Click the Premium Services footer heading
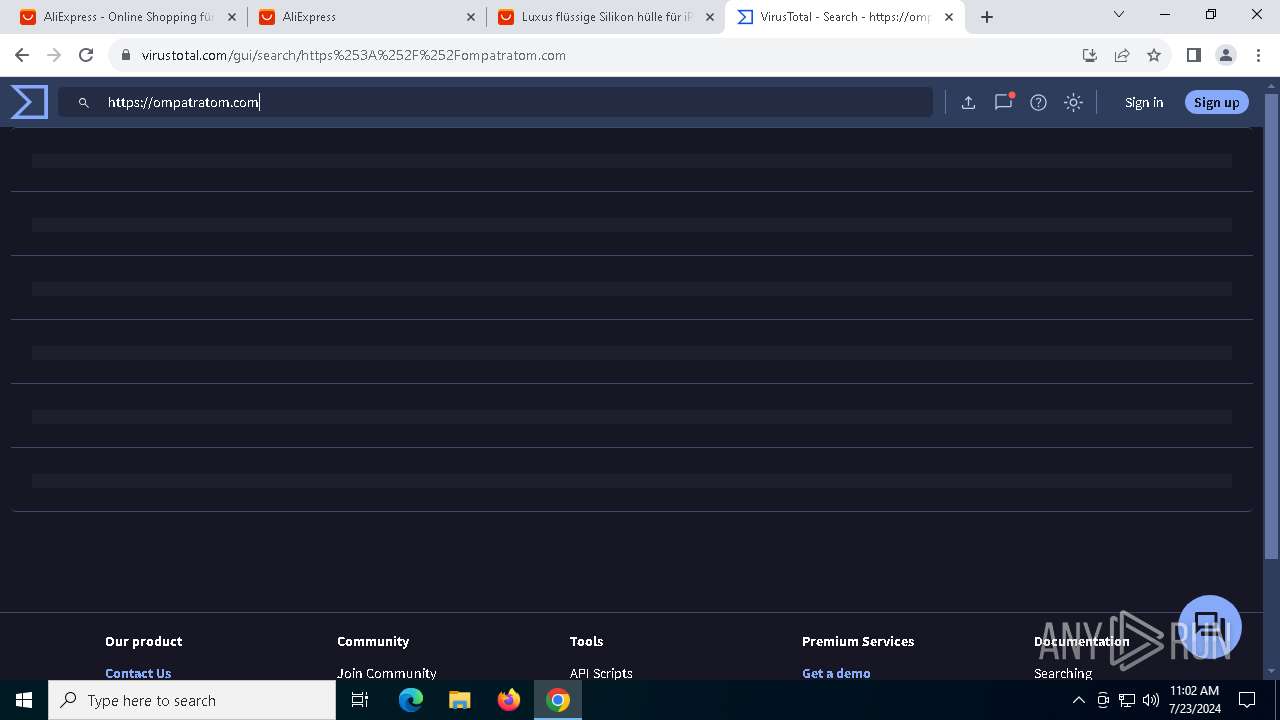This screenshot has width=1280, height=720. [858, 641]
